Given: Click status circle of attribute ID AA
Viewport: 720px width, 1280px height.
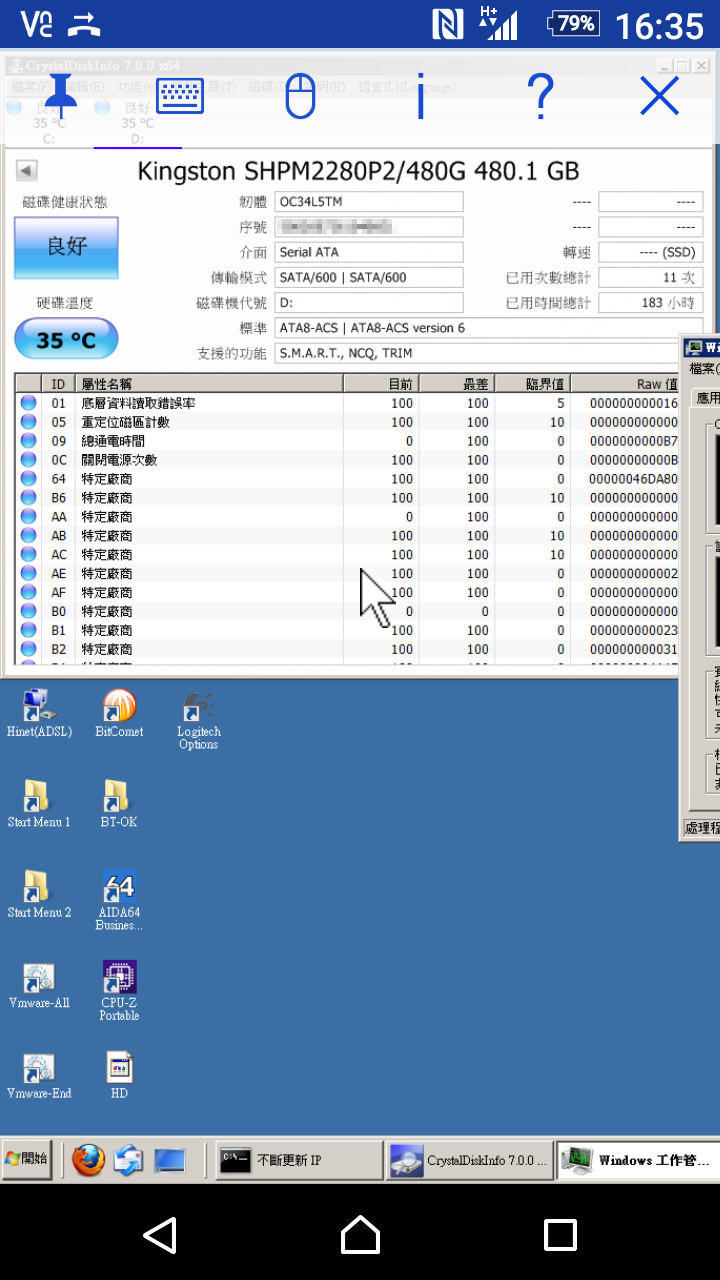Looking at the screenshot, I should point(28,517).
